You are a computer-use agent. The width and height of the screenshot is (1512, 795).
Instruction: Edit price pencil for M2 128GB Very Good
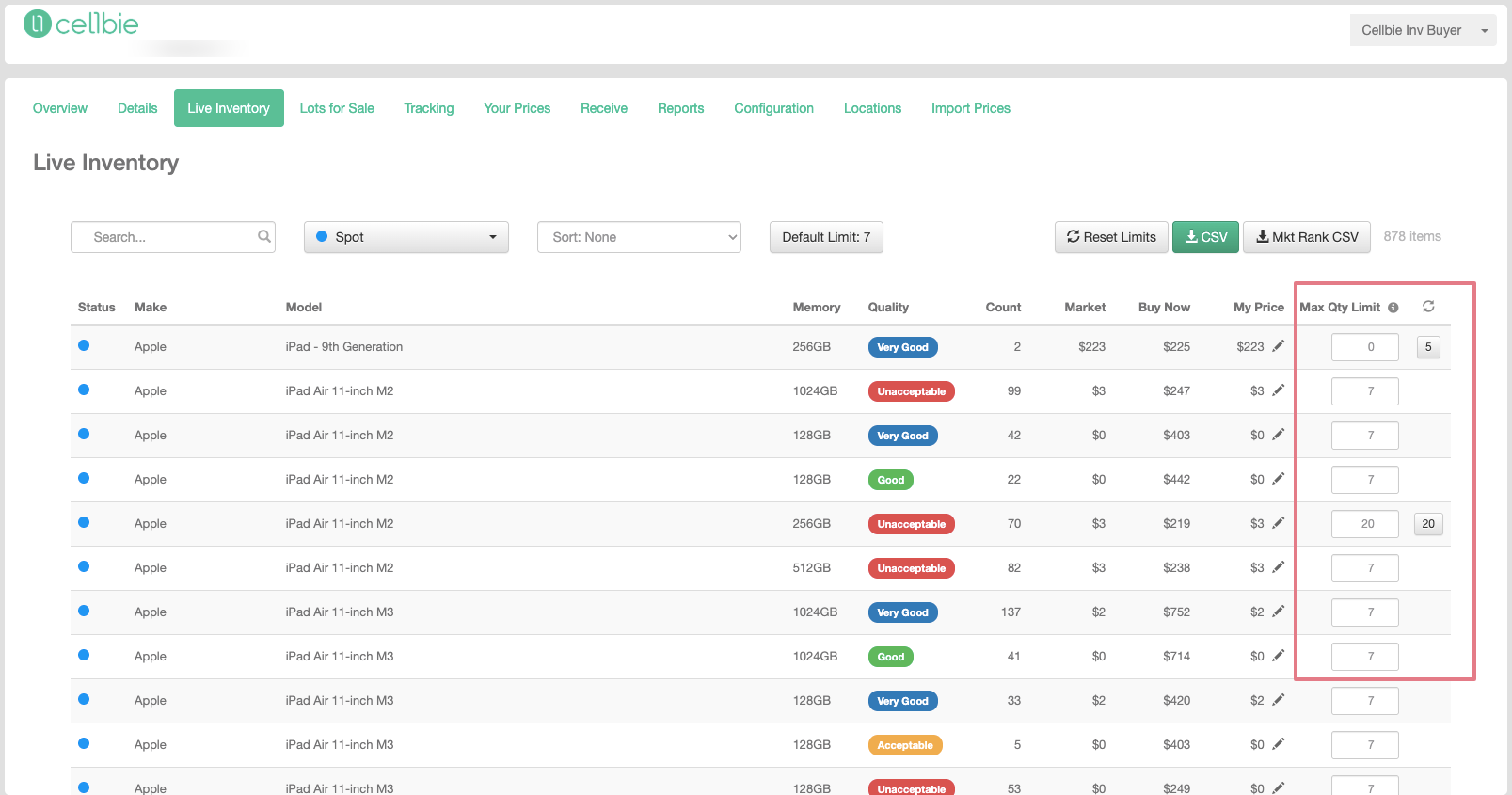[1279, 435]
